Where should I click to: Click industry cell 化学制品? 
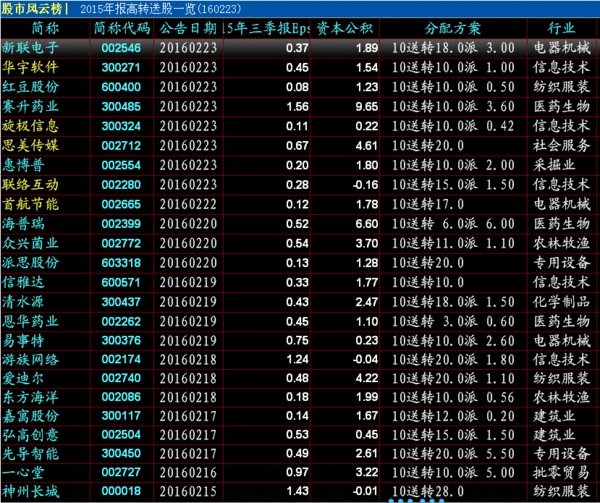click(x=561, y=301)
